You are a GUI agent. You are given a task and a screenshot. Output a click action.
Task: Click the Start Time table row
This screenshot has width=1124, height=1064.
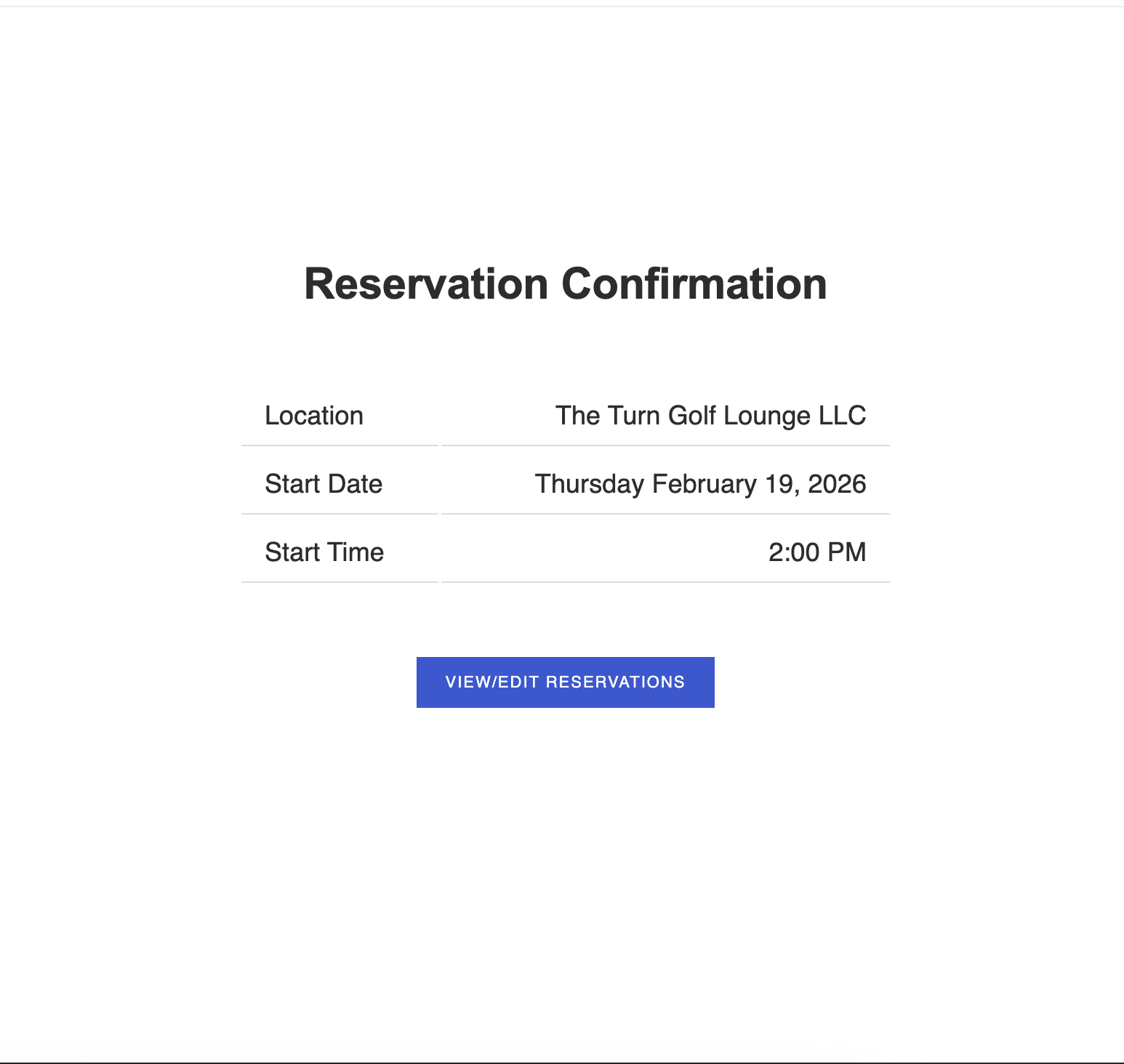point(565,552)
